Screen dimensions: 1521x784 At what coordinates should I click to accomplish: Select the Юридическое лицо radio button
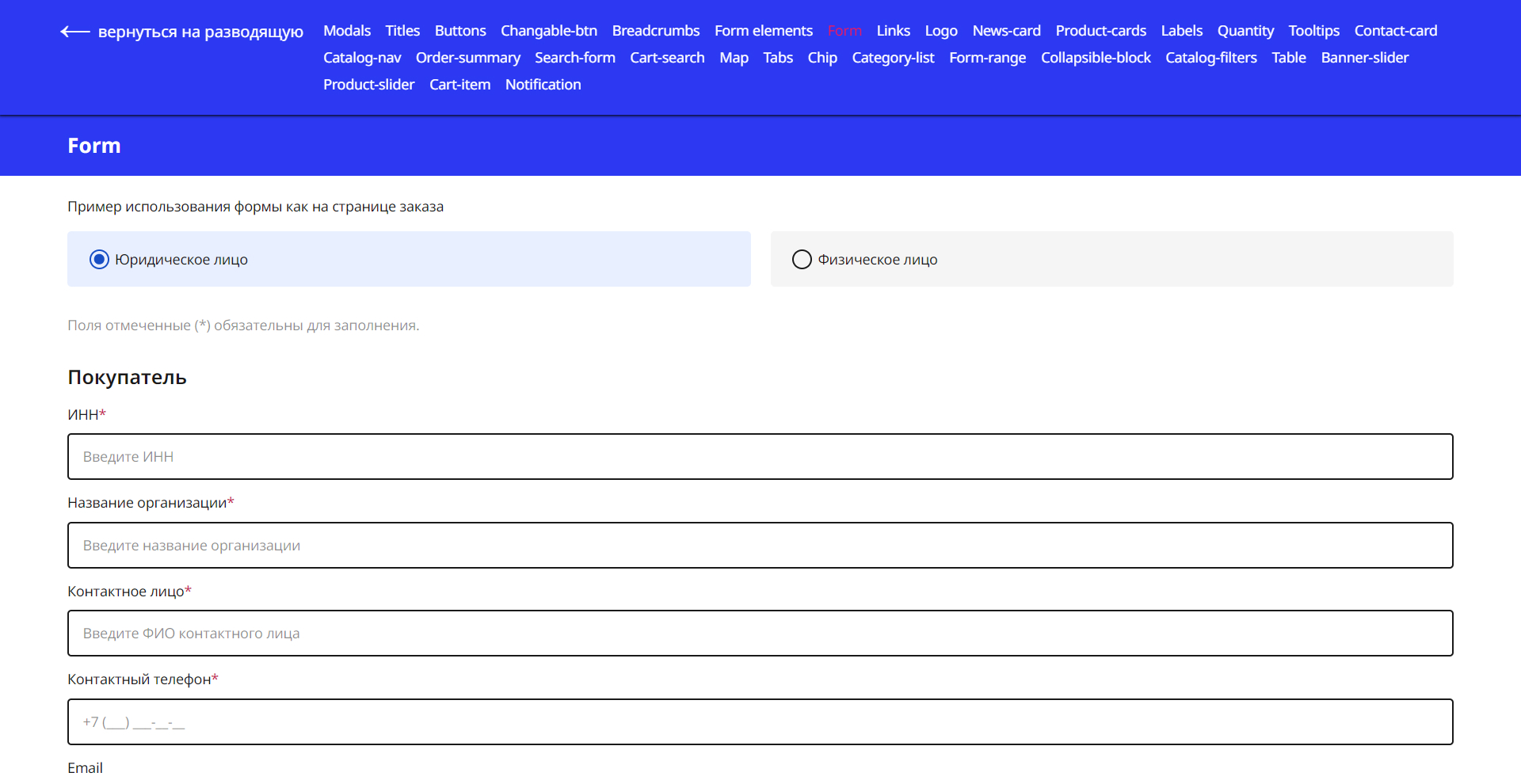[x=99, y=260]
